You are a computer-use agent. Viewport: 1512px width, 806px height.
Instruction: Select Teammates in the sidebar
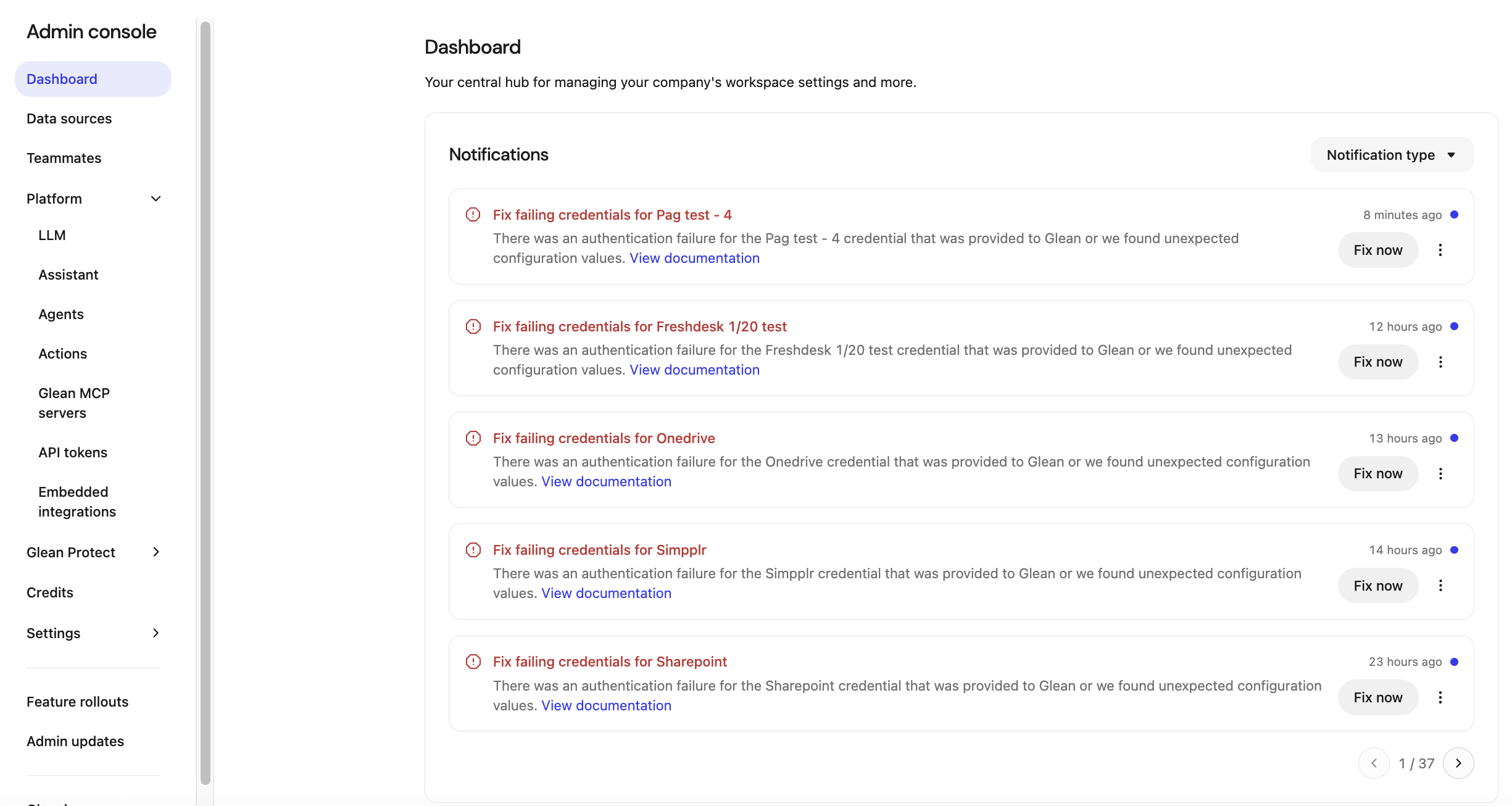click(x=64, y=158)
